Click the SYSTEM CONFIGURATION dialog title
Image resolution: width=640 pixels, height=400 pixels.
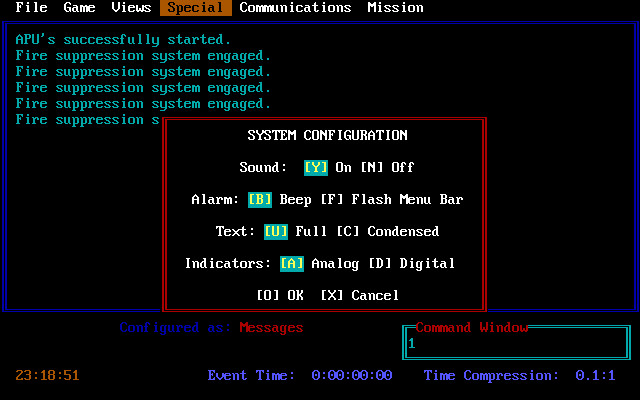point(327,136)
